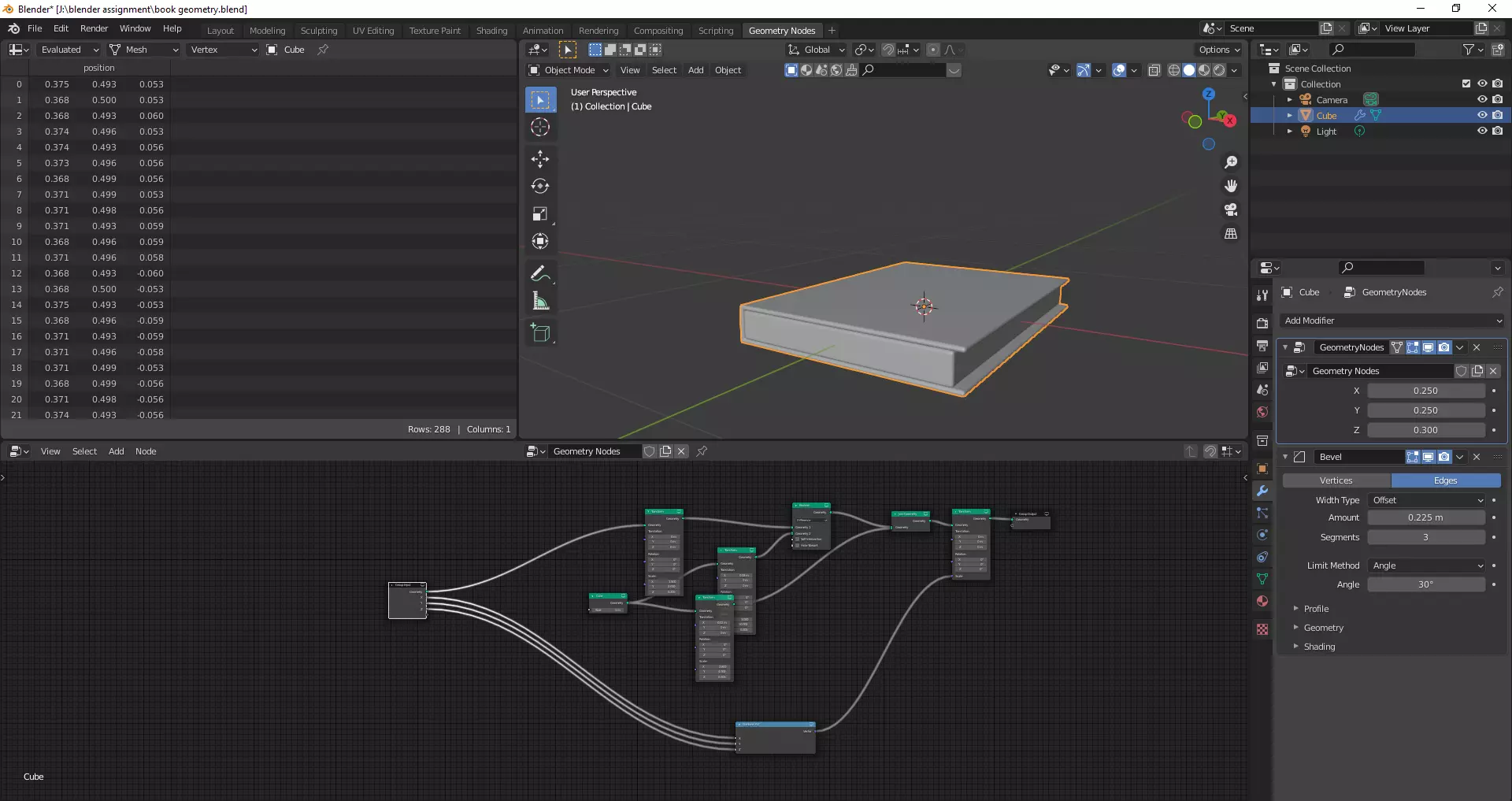This screenshot has width=1512, height=801.
Task: Choose the Add Cube tool
Action: pyautogui.click(x=540, y=333)
